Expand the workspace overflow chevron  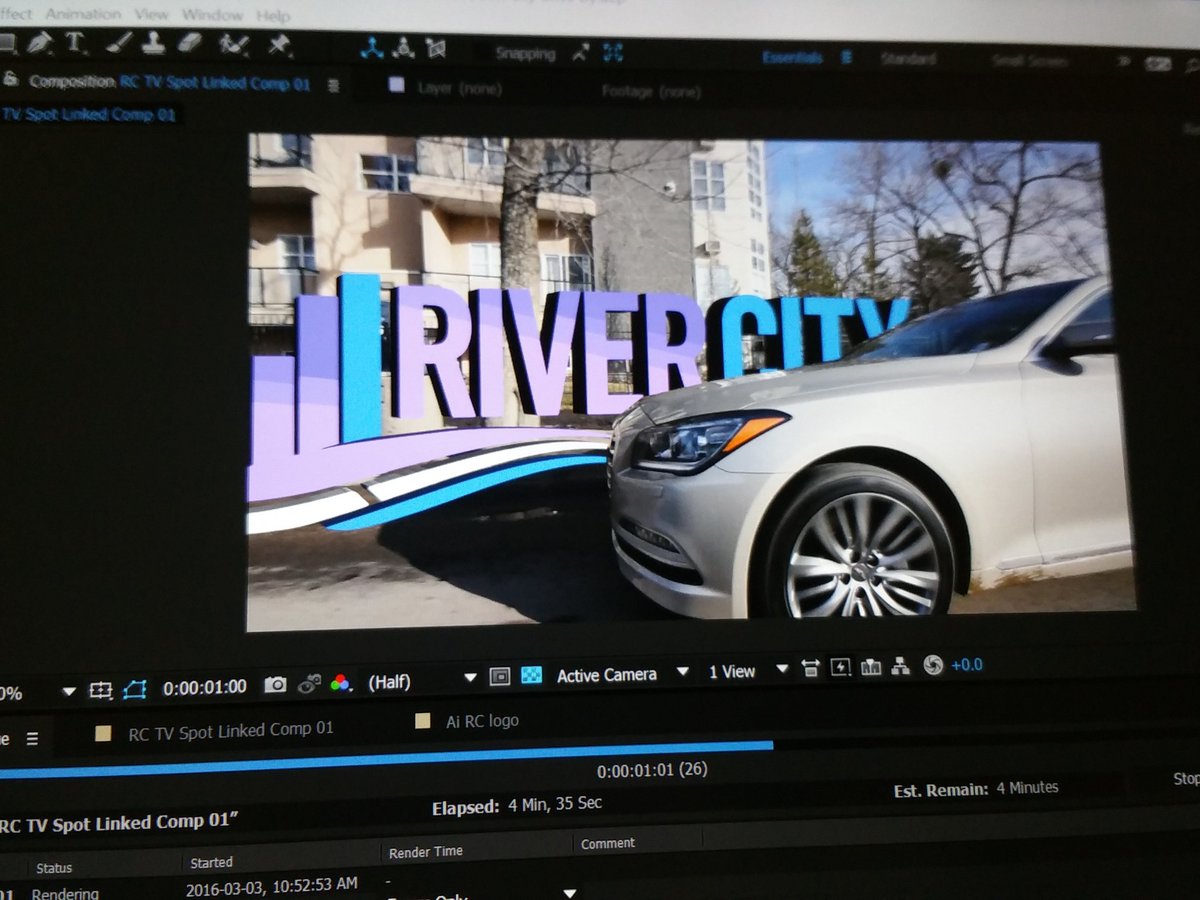click(1123, 62)
